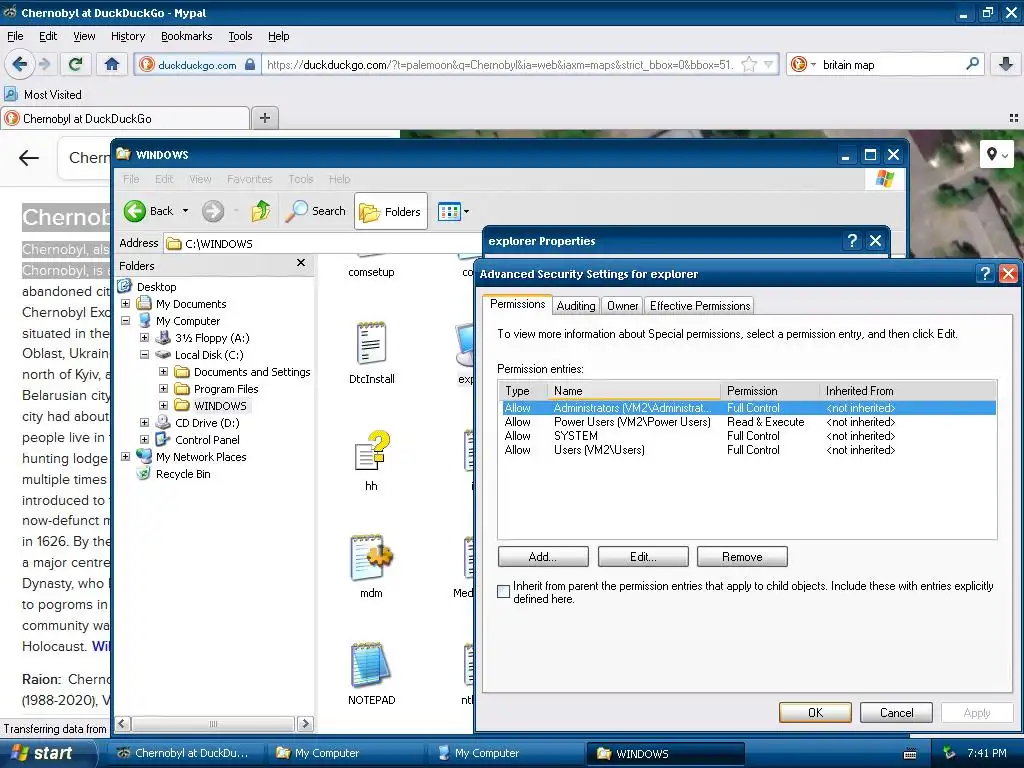This screenshot has height=768, width=1024.
Task: Select the DtcInstall file icon
Action: coord(371,343)
